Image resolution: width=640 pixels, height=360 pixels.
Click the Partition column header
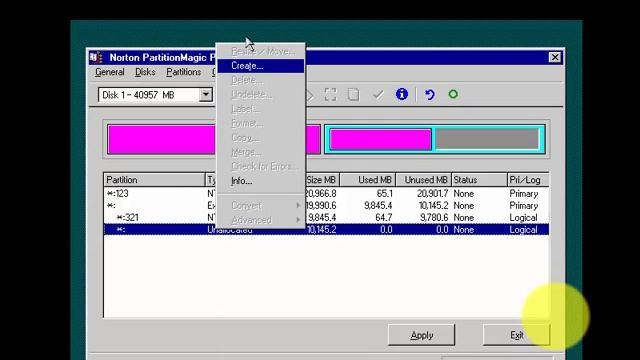pos(154,180)
